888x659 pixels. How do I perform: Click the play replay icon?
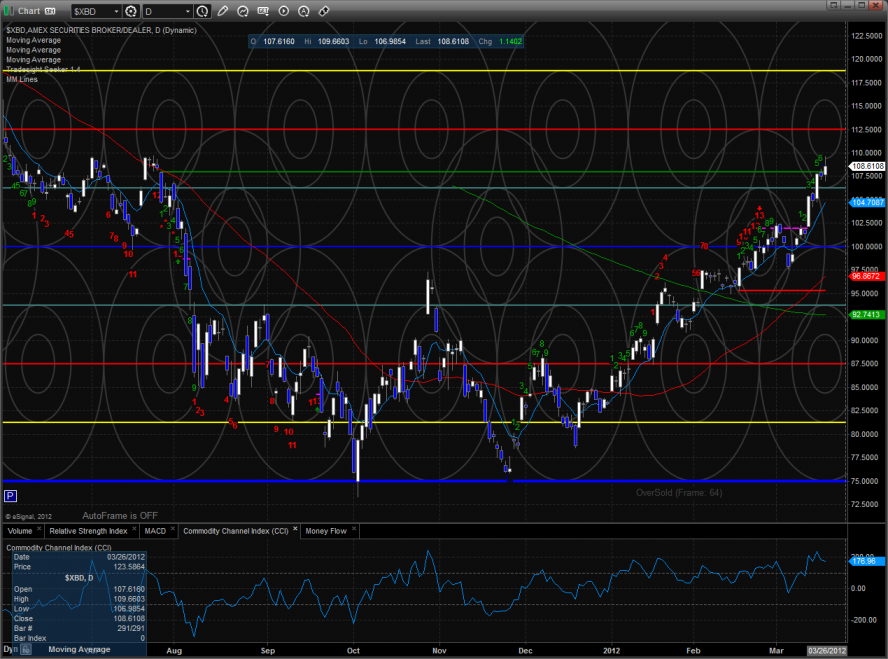click(x=283, y=11)
